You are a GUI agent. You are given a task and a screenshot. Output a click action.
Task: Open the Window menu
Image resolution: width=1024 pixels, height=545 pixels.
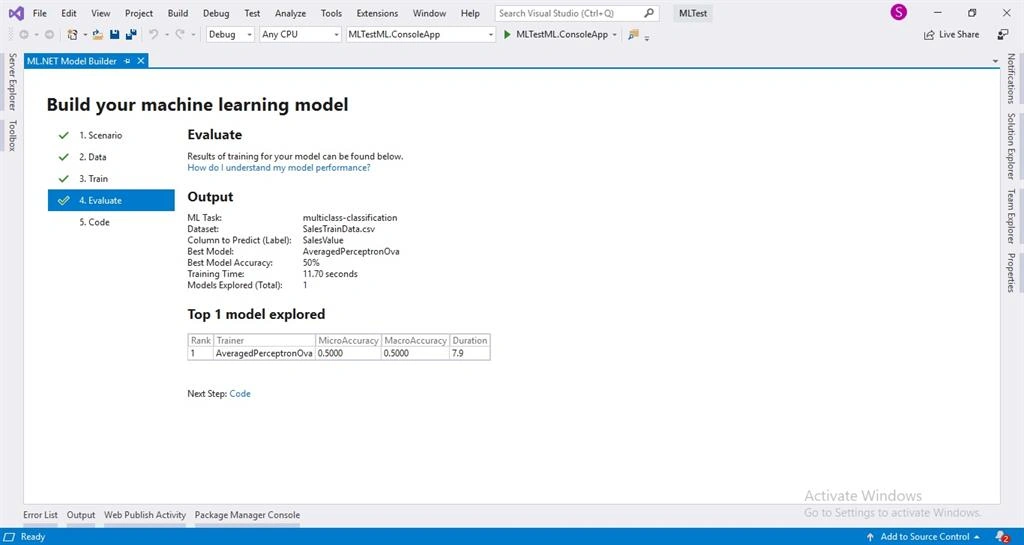(x=429, y=13)
